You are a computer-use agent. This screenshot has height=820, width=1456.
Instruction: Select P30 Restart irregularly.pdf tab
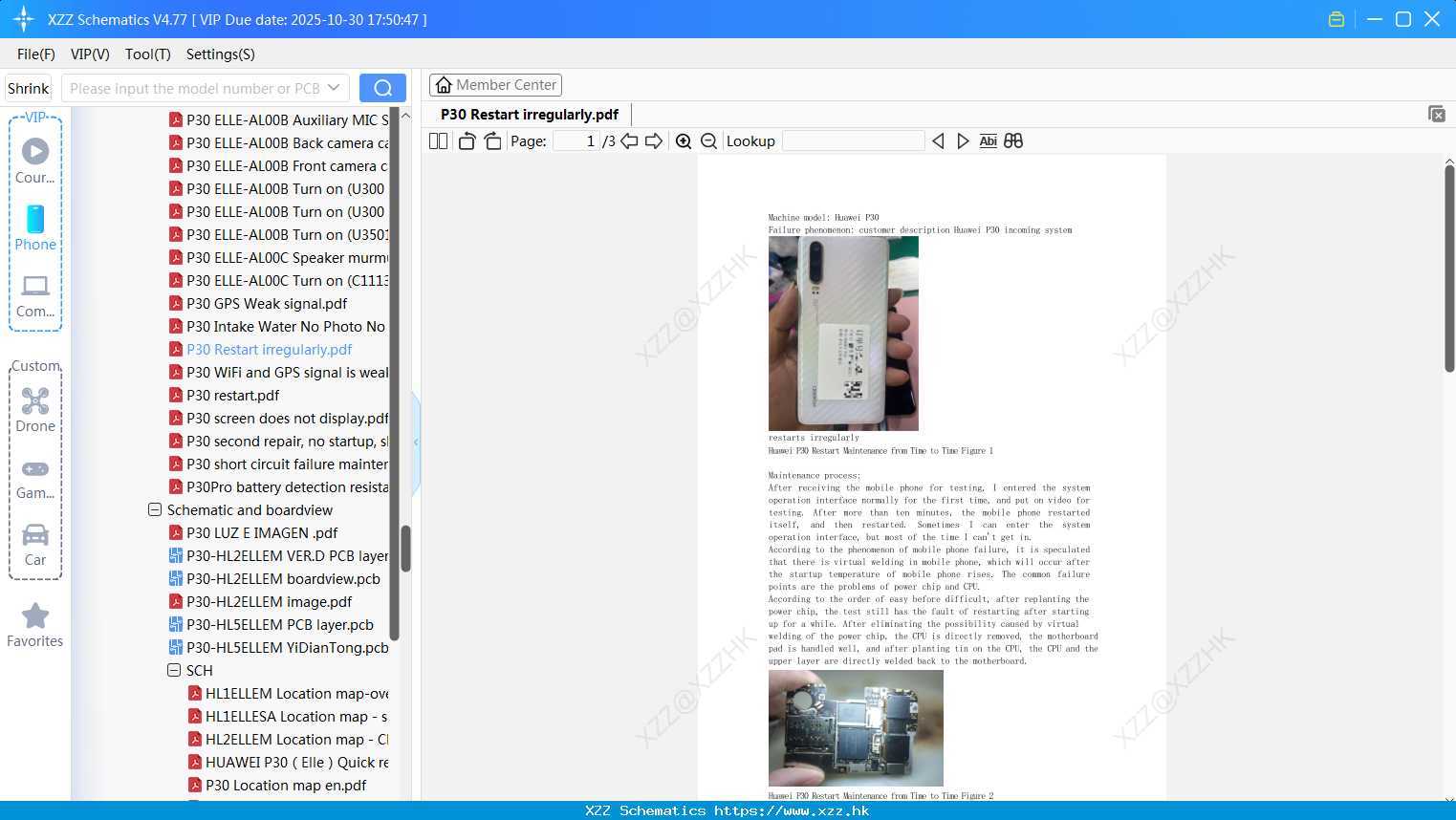tap(530, 115)
